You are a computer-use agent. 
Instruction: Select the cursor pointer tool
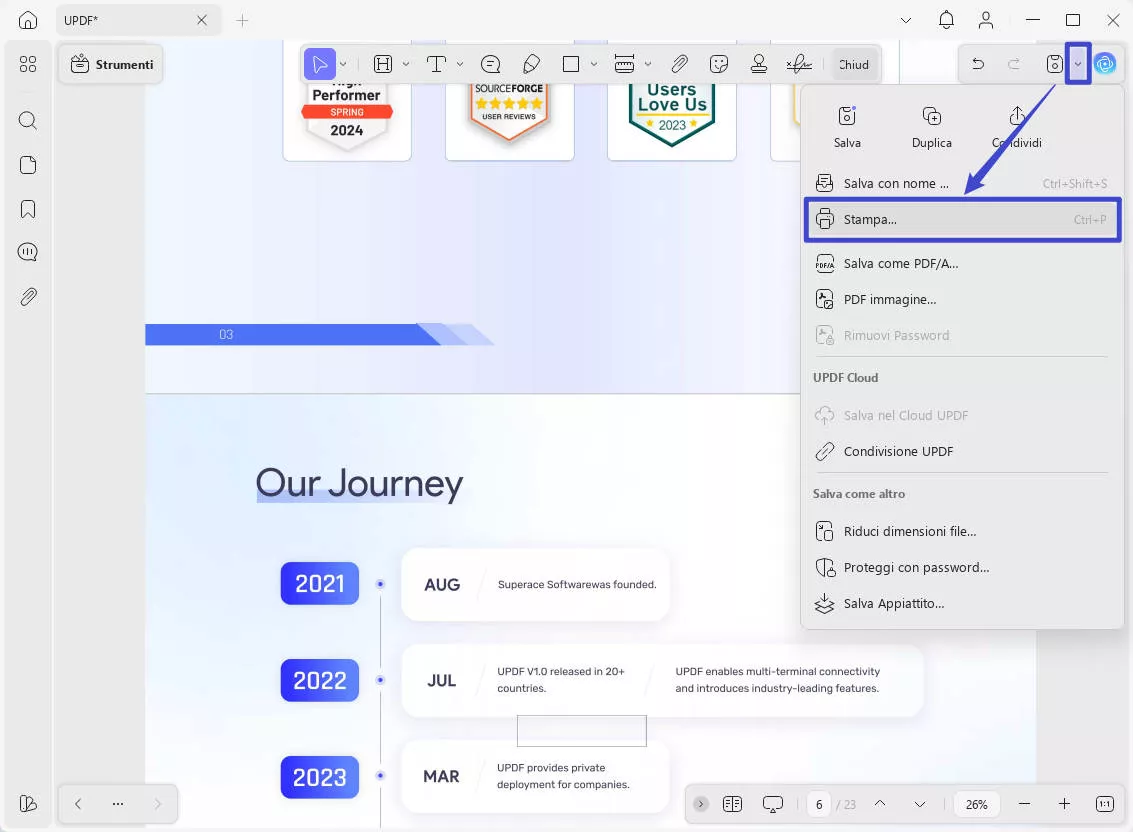coord(319,64)
